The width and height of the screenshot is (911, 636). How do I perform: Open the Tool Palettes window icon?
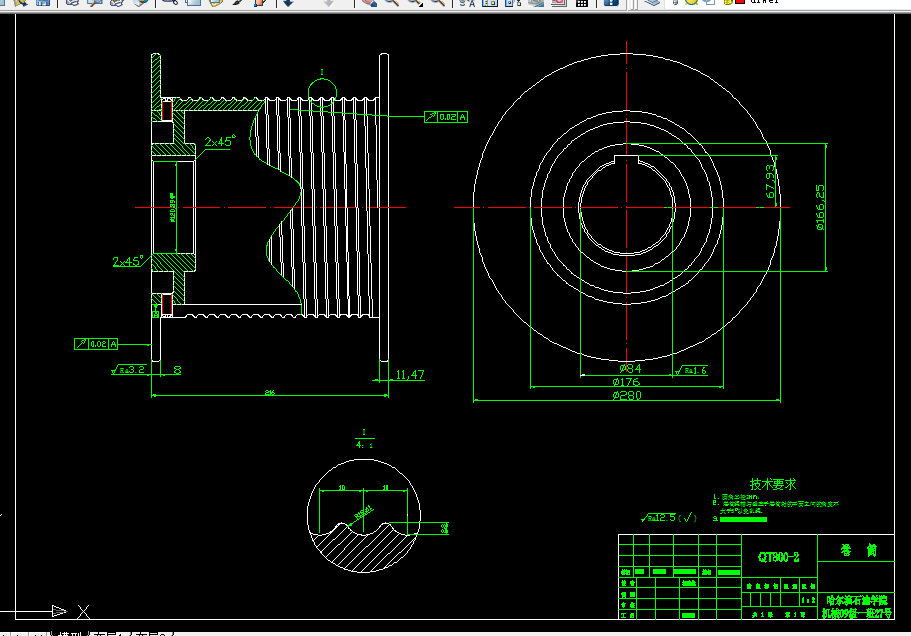tap(512, 2)
